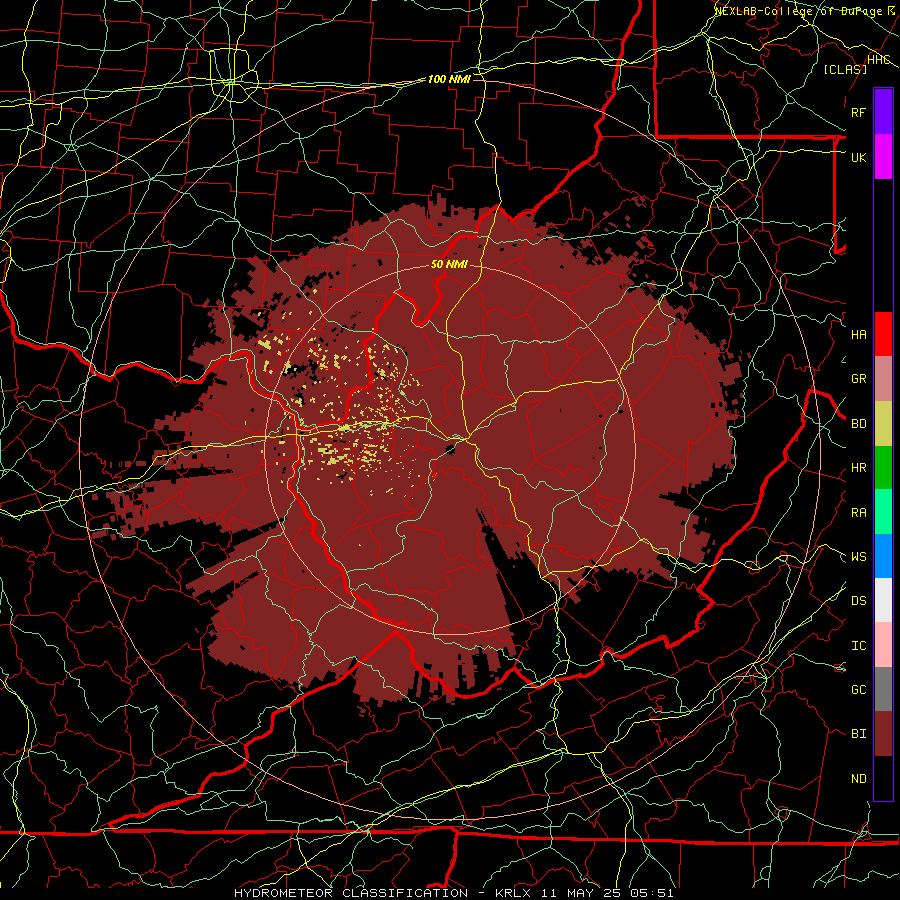The image size is (900, 900).
Task: Click the WS legend label
Action: [x=859, y=556]
